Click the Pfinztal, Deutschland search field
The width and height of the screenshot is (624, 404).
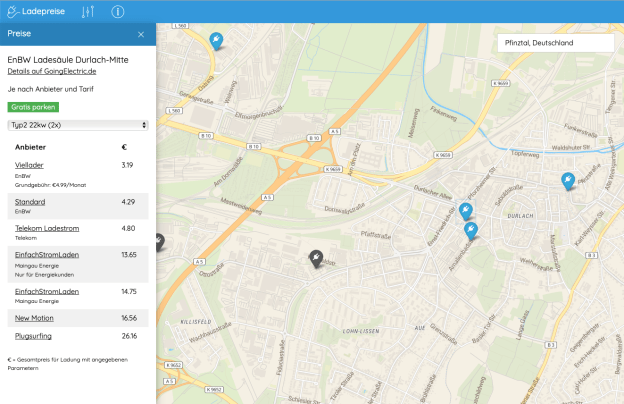point(555,43)
